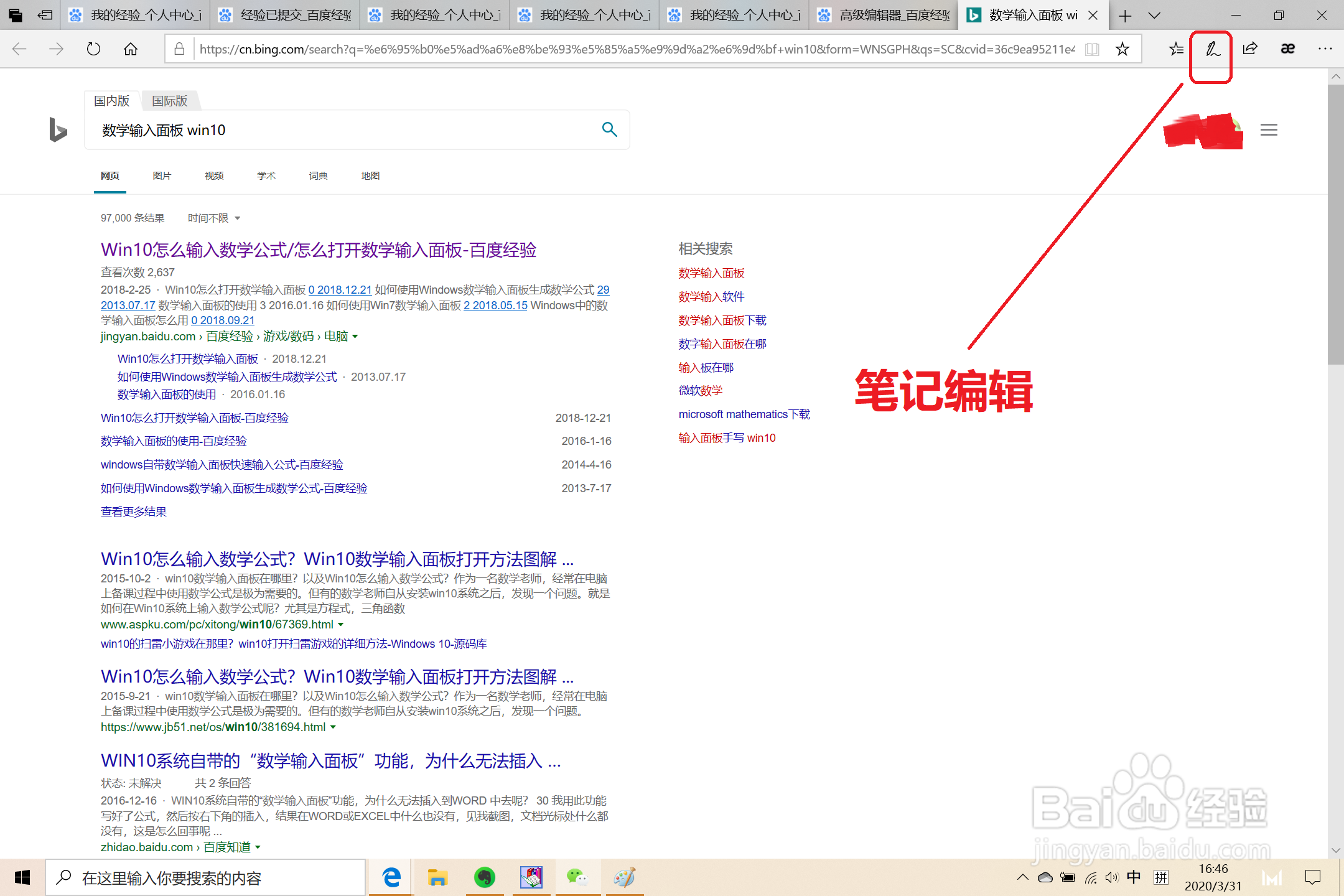
Task: Open Paint from the taskbar
Action: (624, 878)
